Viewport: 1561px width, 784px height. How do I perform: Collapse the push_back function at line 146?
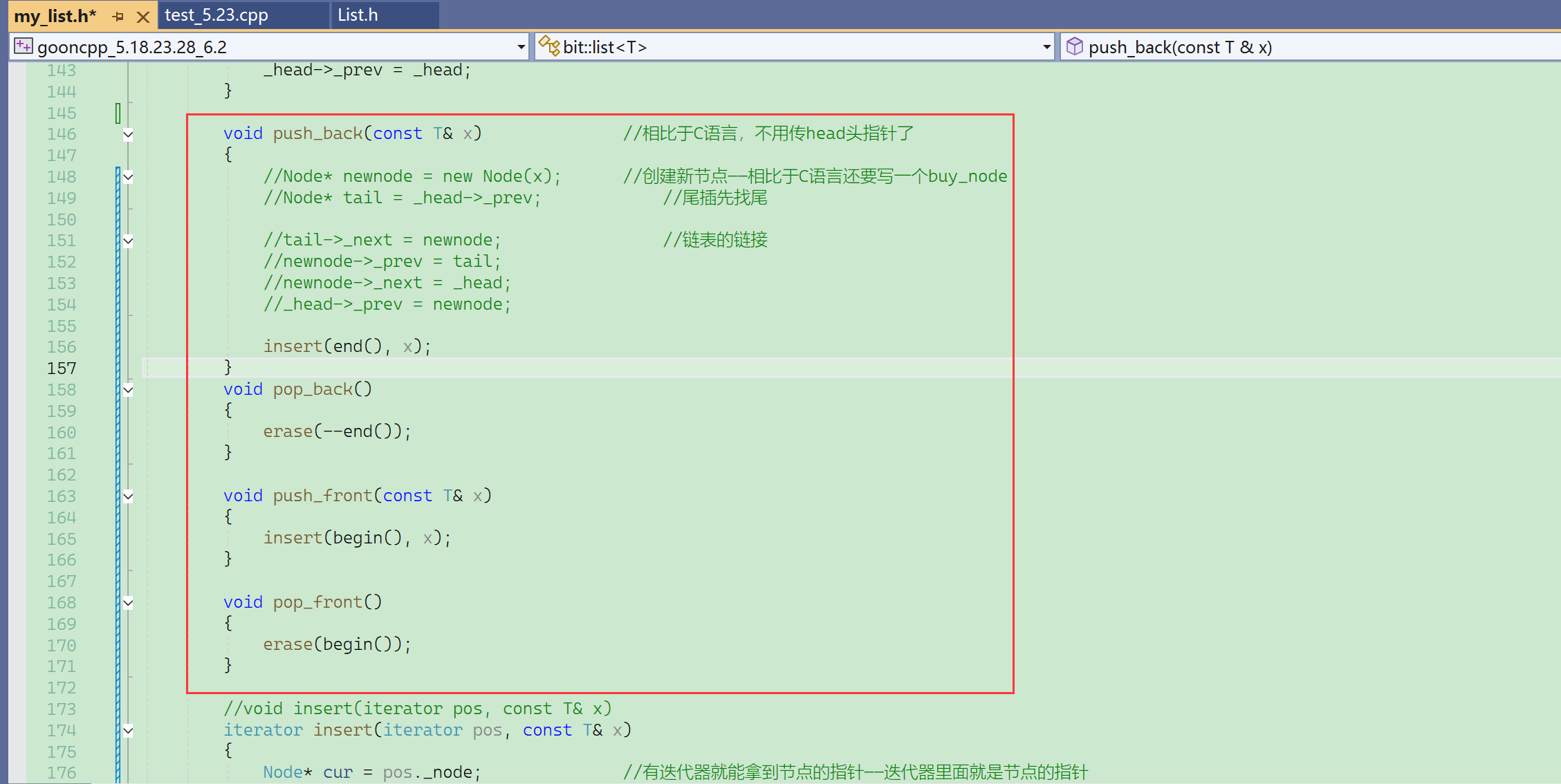point(128,134)
